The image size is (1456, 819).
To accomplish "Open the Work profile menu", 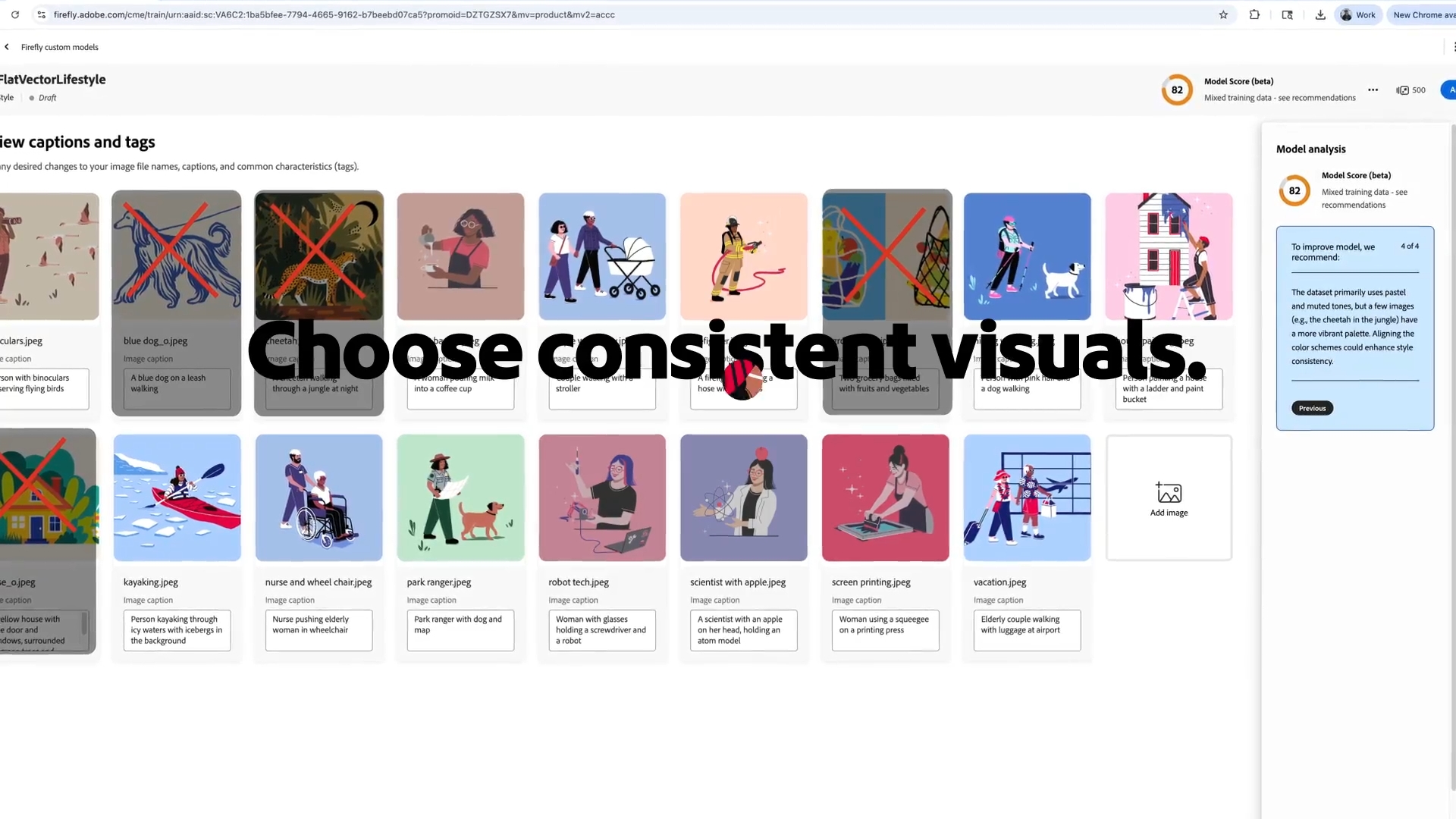I will pos(1357,14).
